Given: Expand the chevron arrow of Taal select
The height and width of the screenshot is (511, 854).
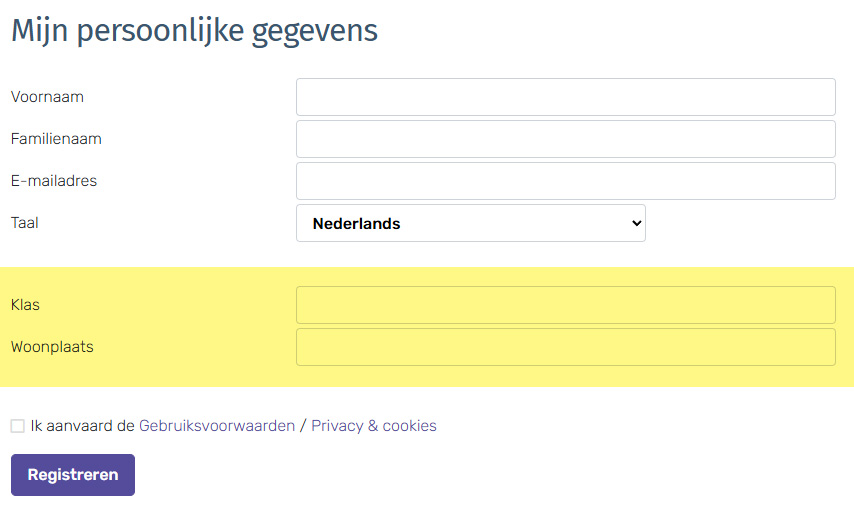Looking at the screenshot, I should 636,223.
